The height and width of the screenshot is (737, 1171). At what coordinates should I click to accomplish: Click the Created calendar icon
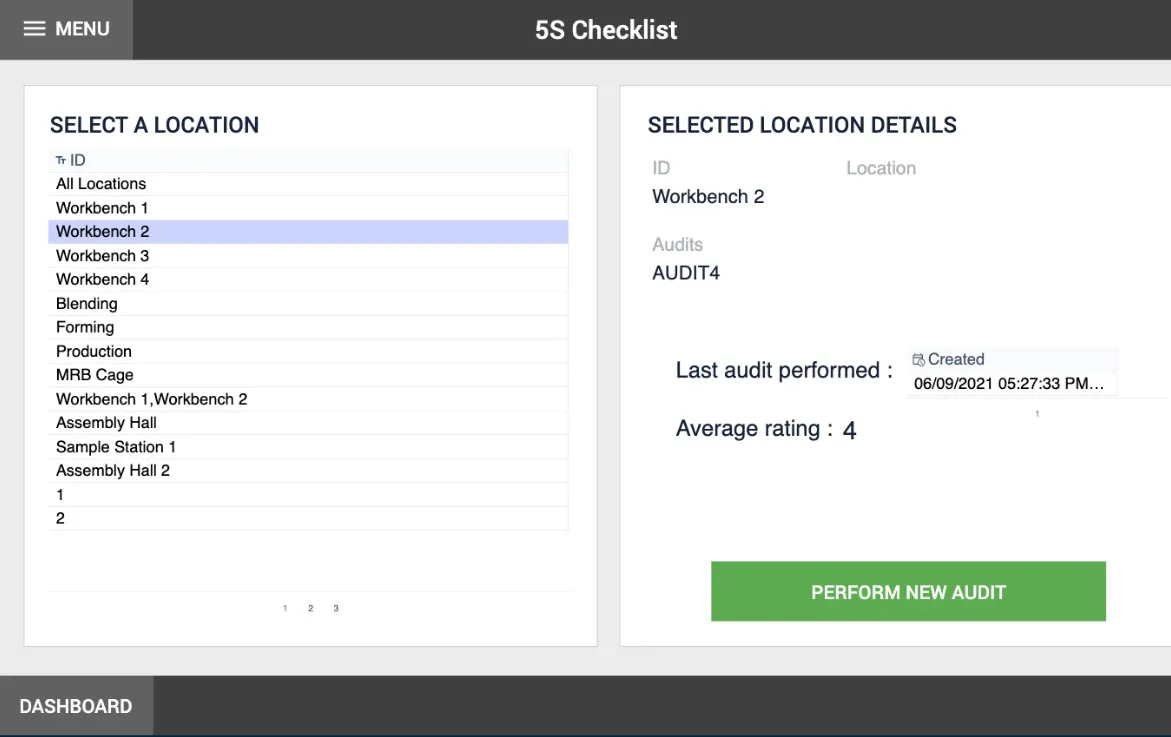pos(919,360)
